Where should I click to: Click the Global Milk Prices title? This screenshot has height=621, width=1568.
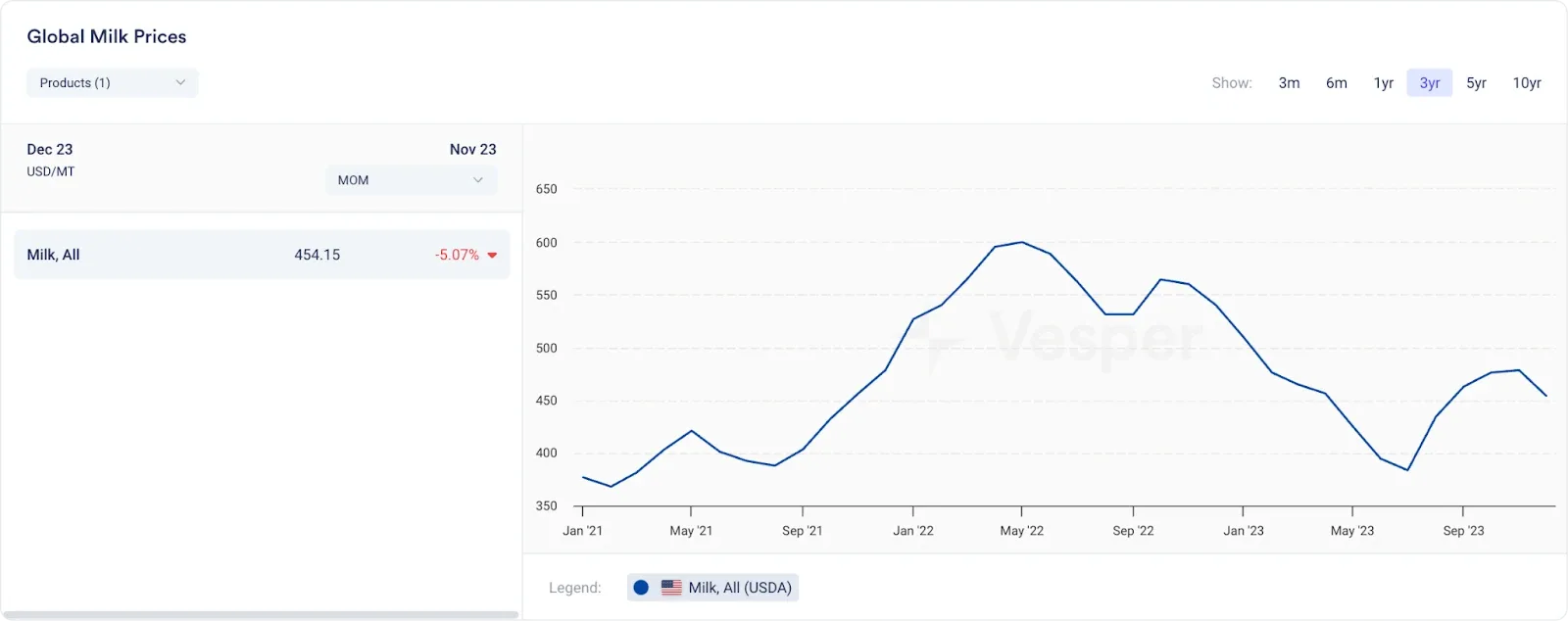coord(107,36)
